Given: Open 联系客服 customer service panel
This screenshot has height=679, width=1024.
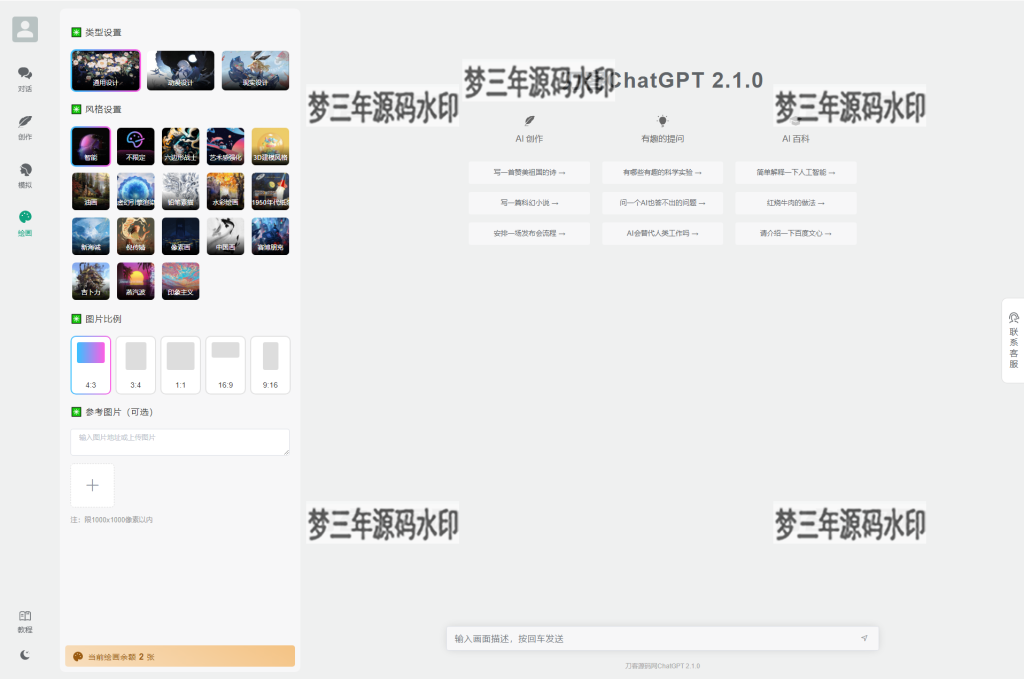Looking at the screenshot, I should 1014,340.
